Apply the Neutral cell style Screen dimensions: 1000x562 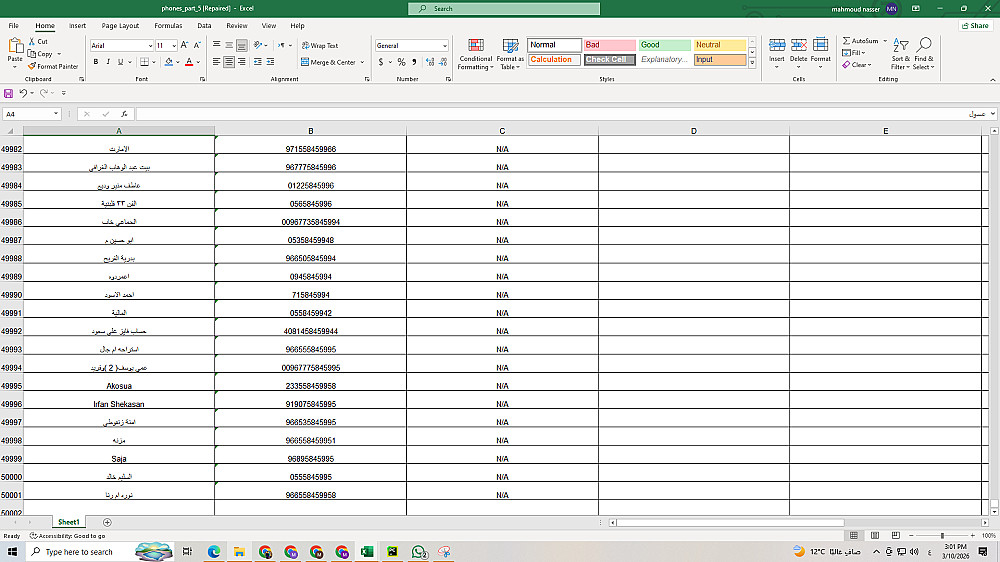coord(720,45)
